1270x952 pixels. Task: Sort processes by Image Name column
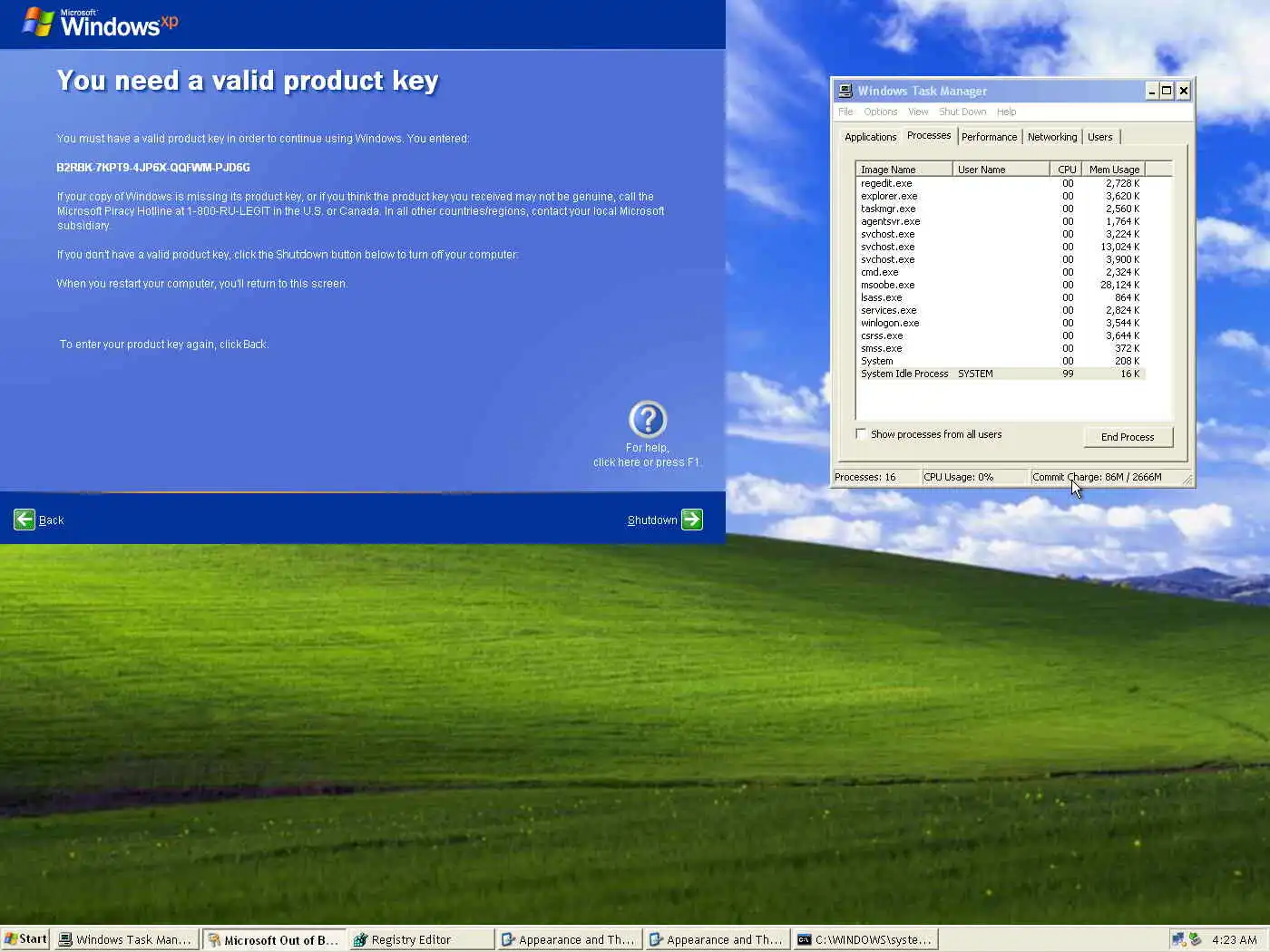click(904, 170)
